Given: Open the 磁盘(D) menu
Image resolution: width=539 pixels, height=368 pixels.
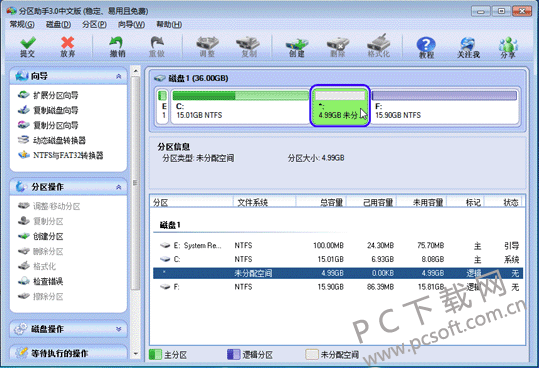Looking at the screenshot, I should 58,24.
